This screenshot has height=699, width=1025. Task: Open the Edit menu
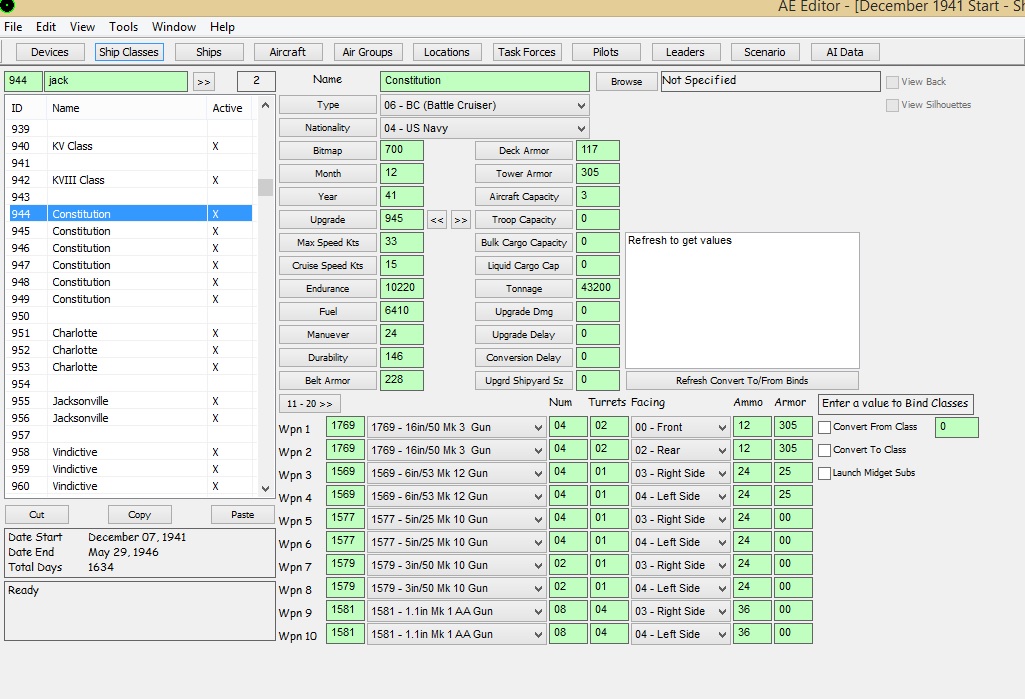point(46,27)
